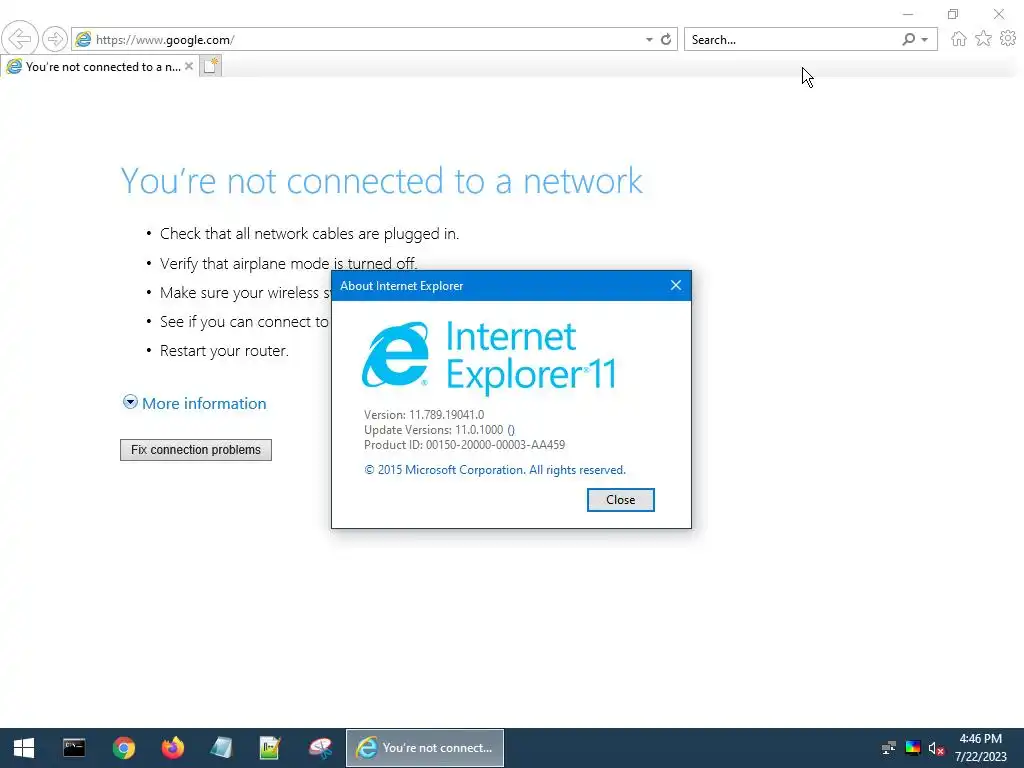Launch Firefox from the taskbar

[173, 748]
